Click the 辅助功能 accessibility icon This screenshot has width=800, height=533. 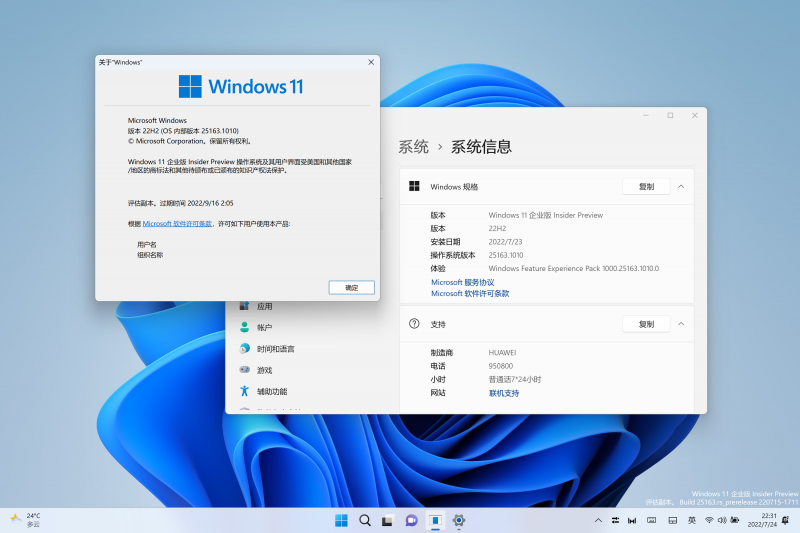[x=244, y=391]
